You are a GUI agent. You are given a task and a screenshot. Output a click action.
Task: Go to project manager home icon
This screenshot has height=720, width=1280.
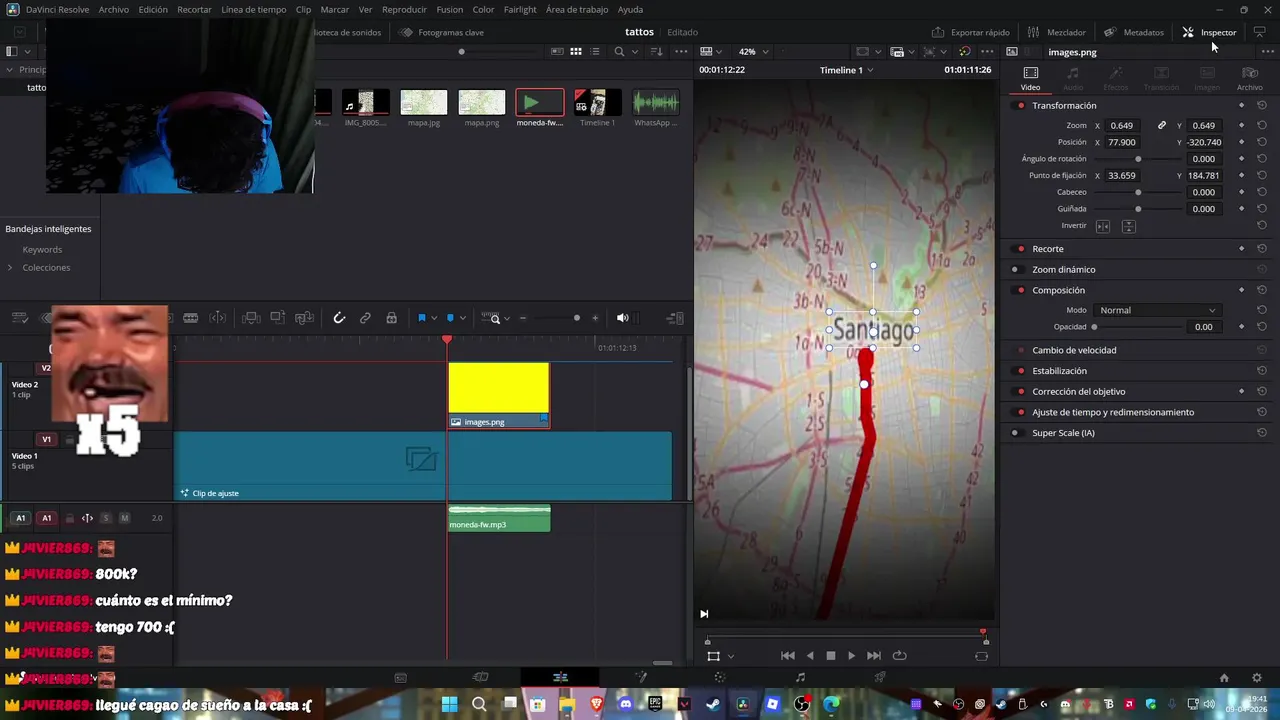tap(1224, 677)
